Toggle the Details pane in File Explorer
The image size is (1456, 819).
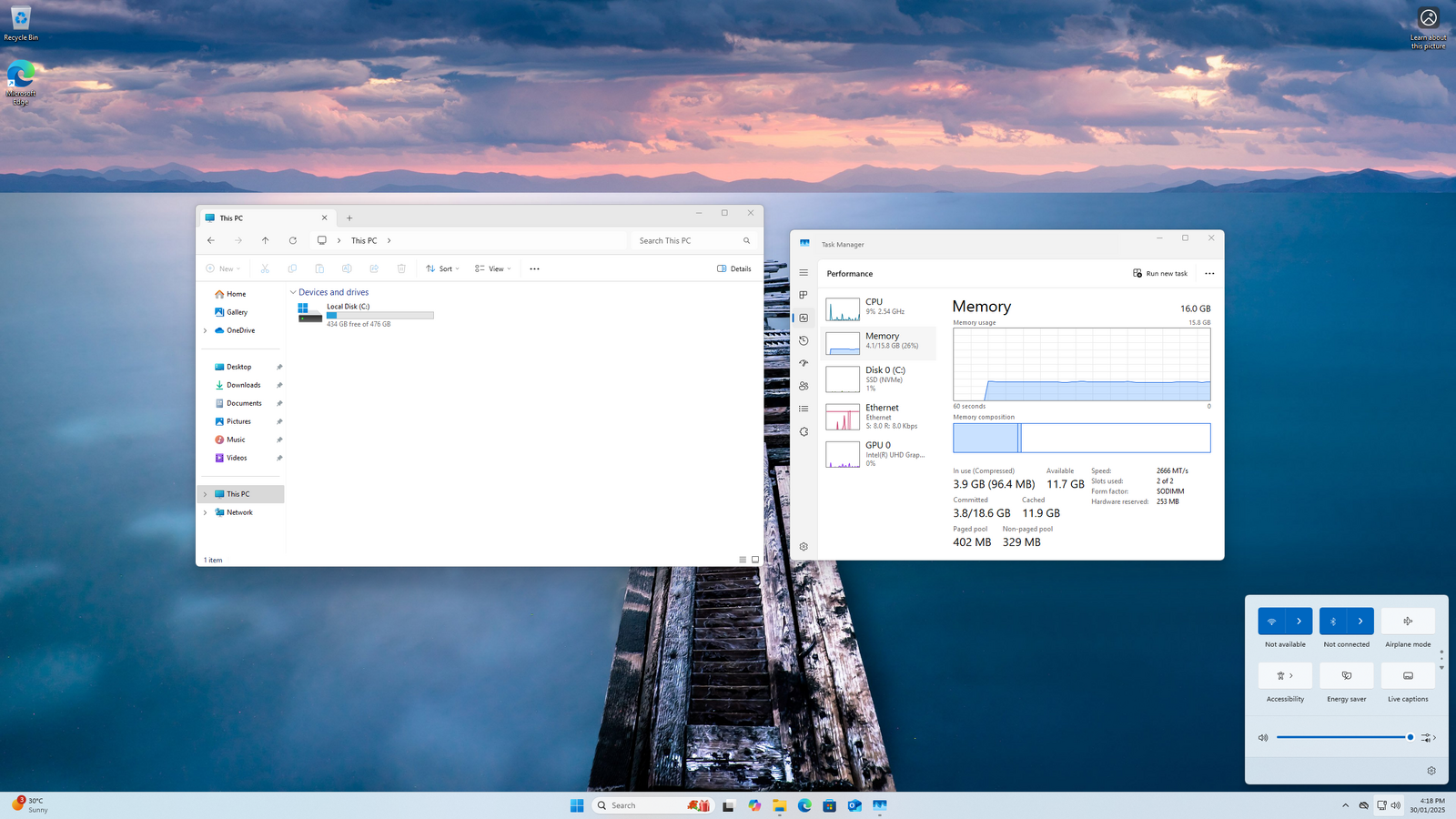734,269
